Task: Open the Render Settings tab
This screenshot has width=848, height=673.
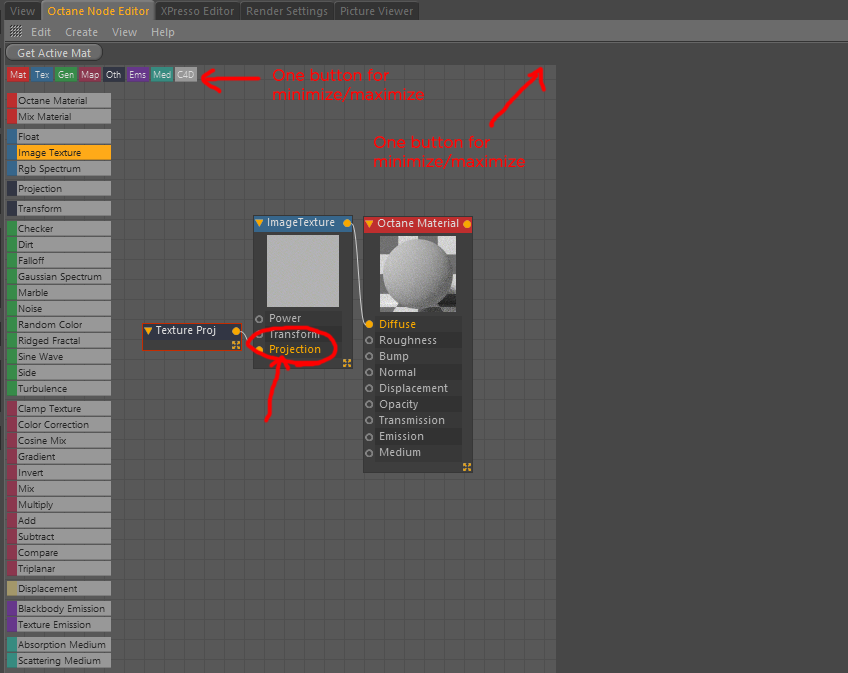Action: [287, 11]
